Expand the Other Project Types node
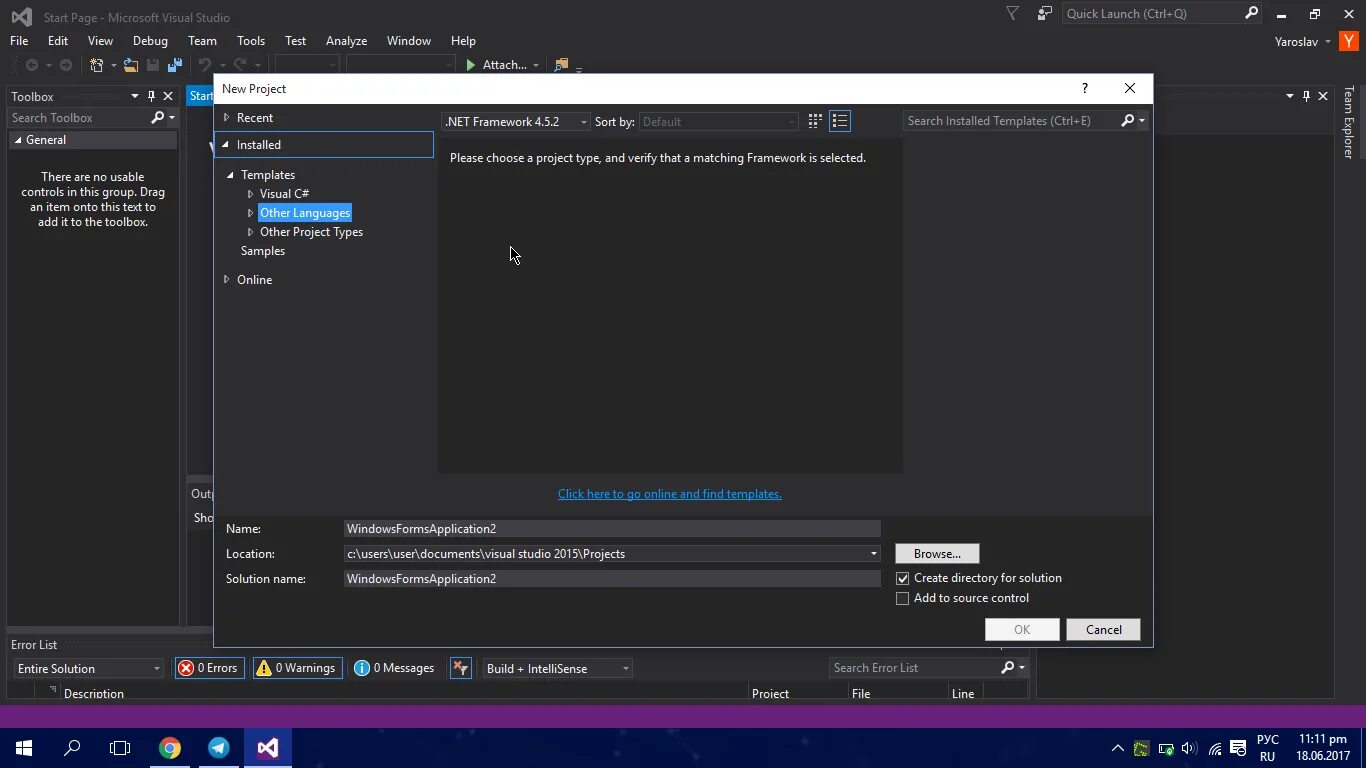 [251, 232]
